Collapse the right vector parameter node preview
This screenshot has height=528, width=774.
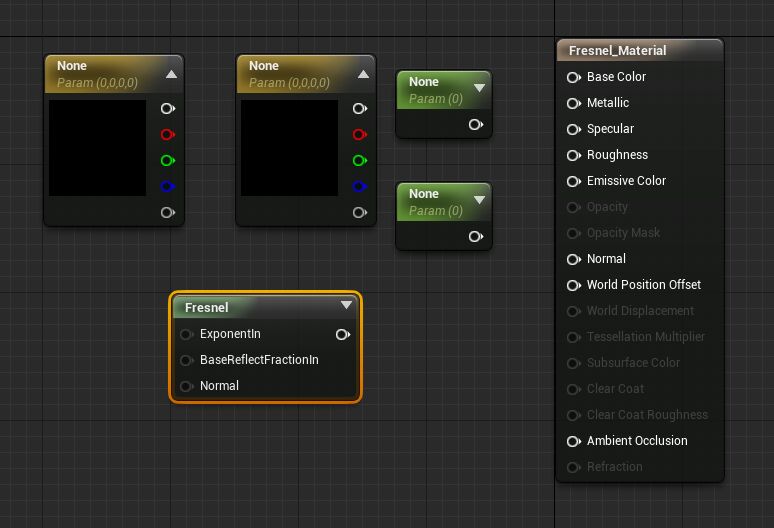tap(363, 74)
